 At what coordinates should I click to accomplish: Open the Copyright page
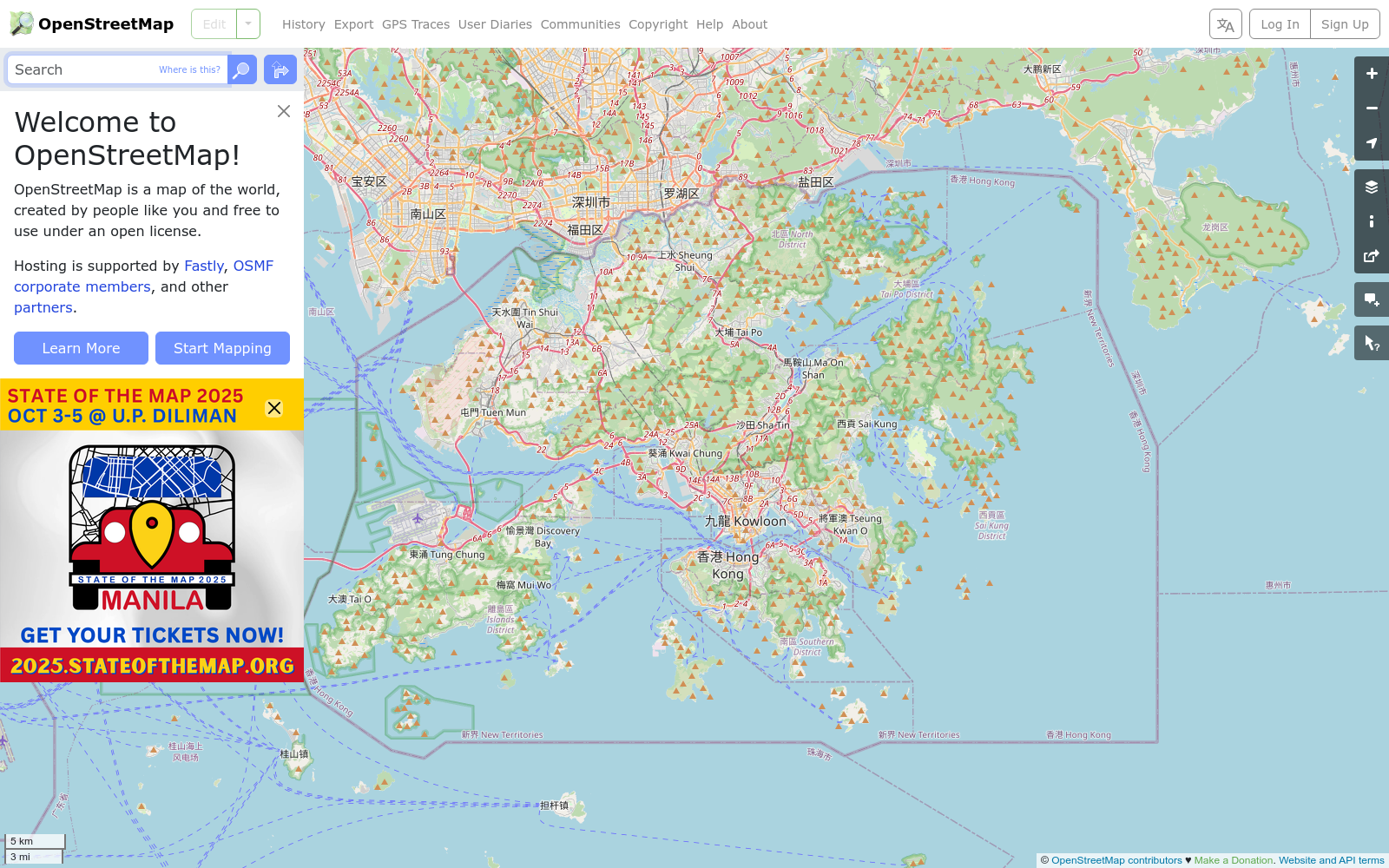658,24
